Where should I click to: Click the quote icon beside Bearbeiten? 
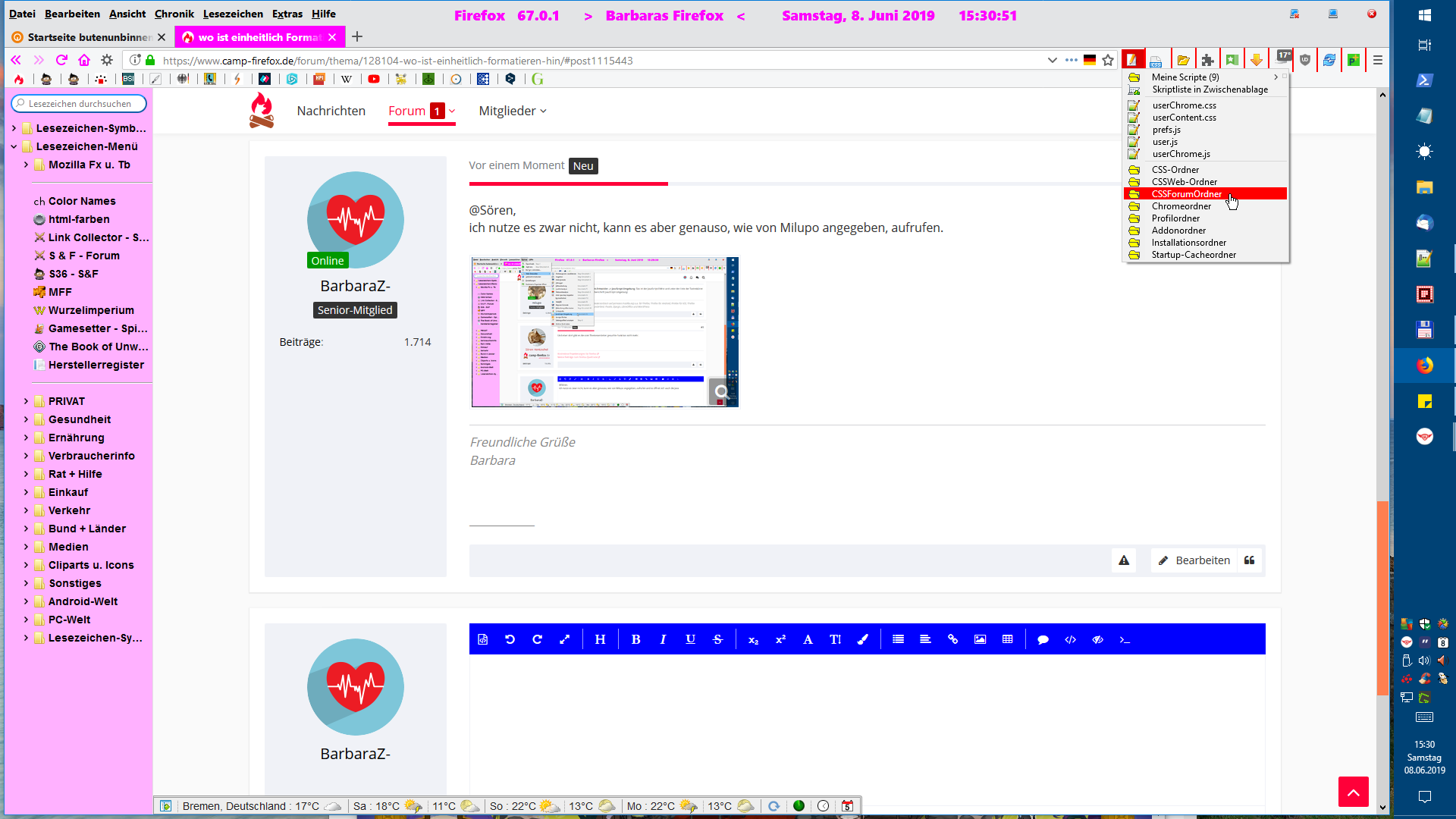coord(1249,560)
